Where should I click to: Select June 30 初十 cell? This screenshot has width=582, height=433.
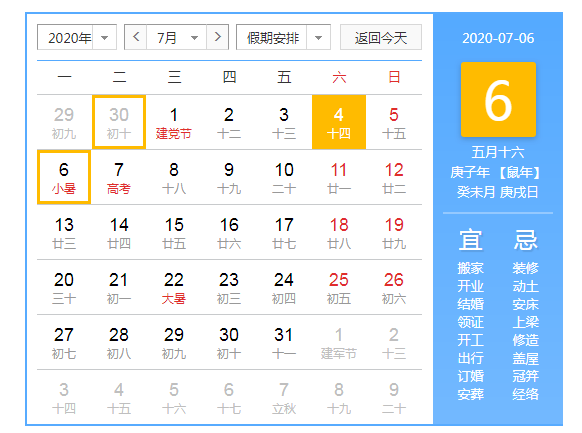[x=119, y=122]
